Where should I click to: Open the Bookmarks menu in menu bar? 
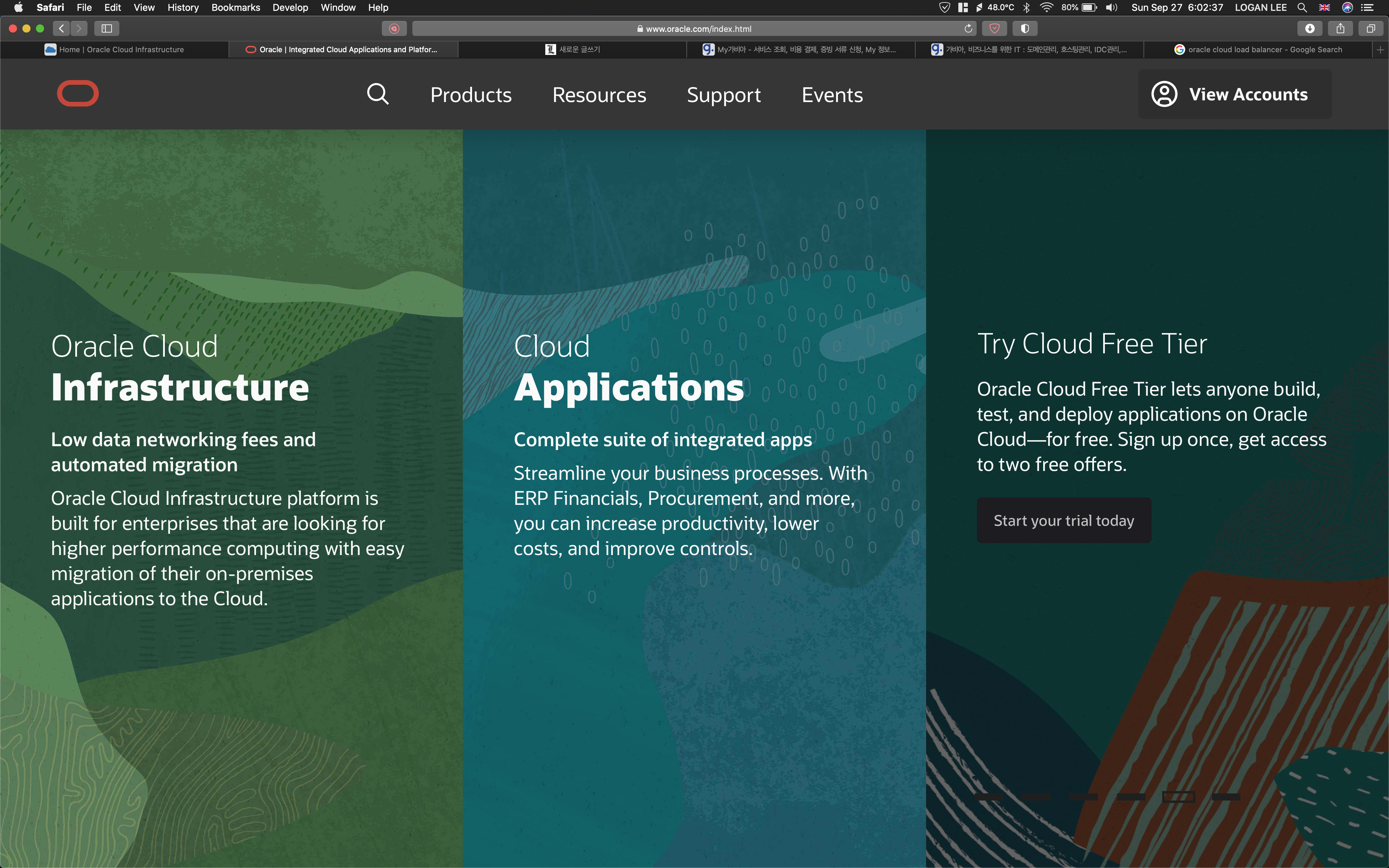tap(235, 7)
